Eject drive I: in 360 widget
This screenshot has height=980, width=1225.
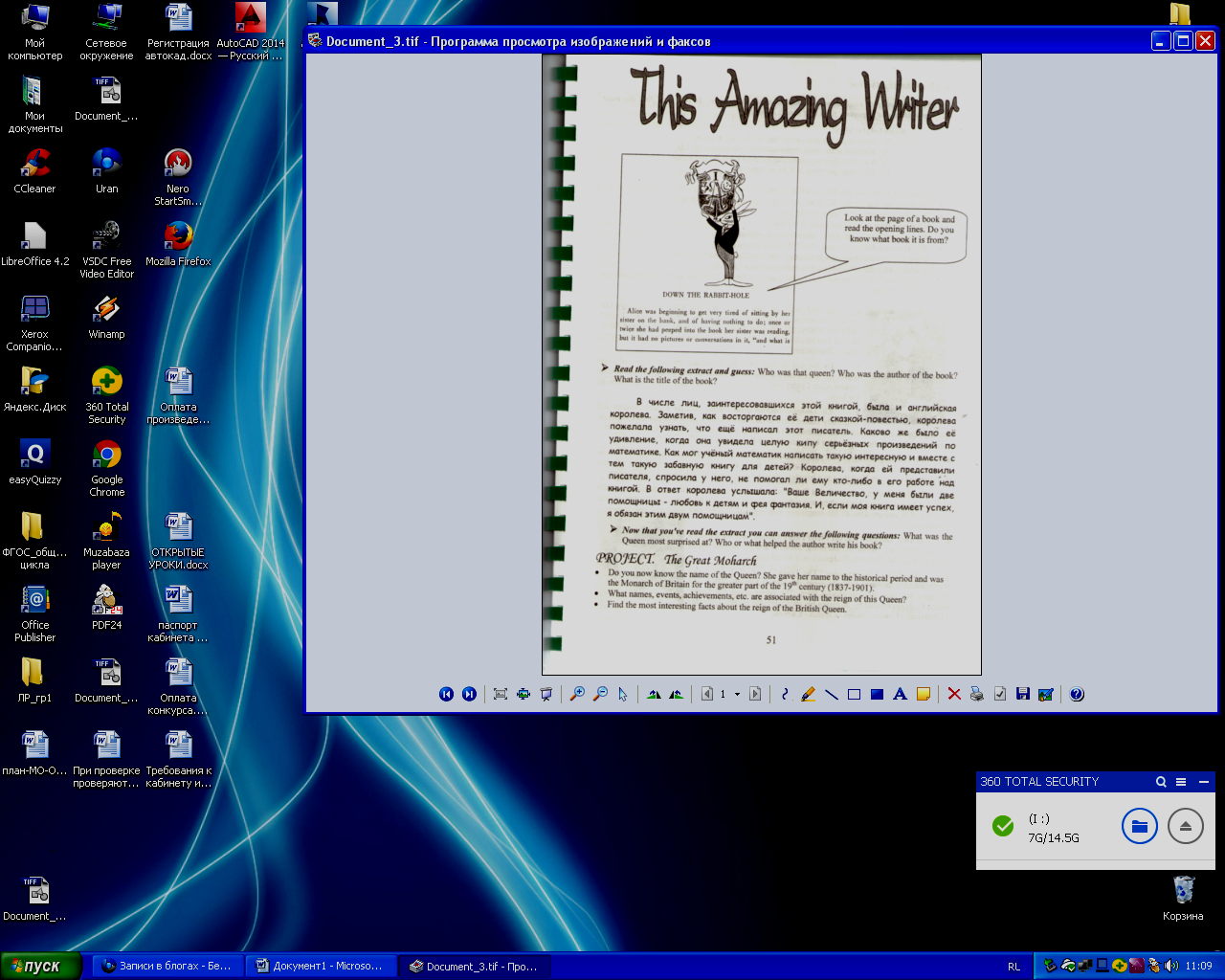pos(1185,826)
